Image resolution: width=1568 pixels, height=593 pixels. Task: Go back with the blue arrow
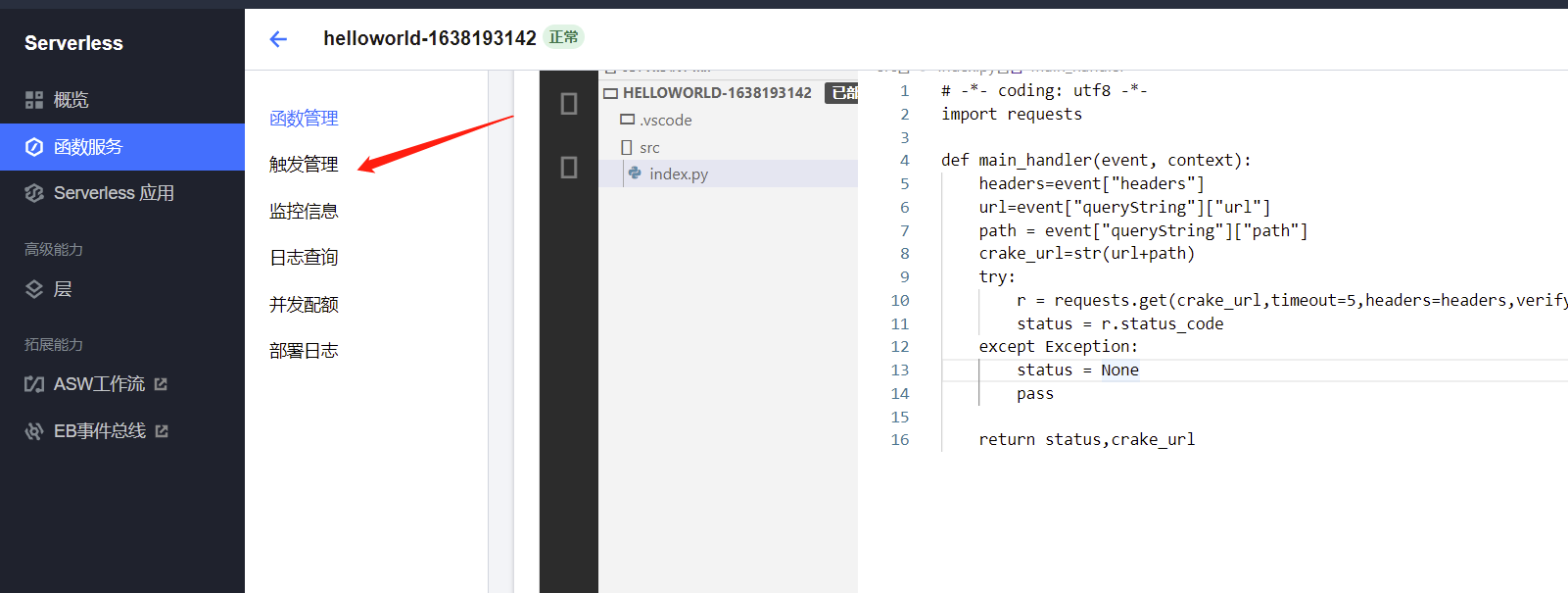(278, 39)
